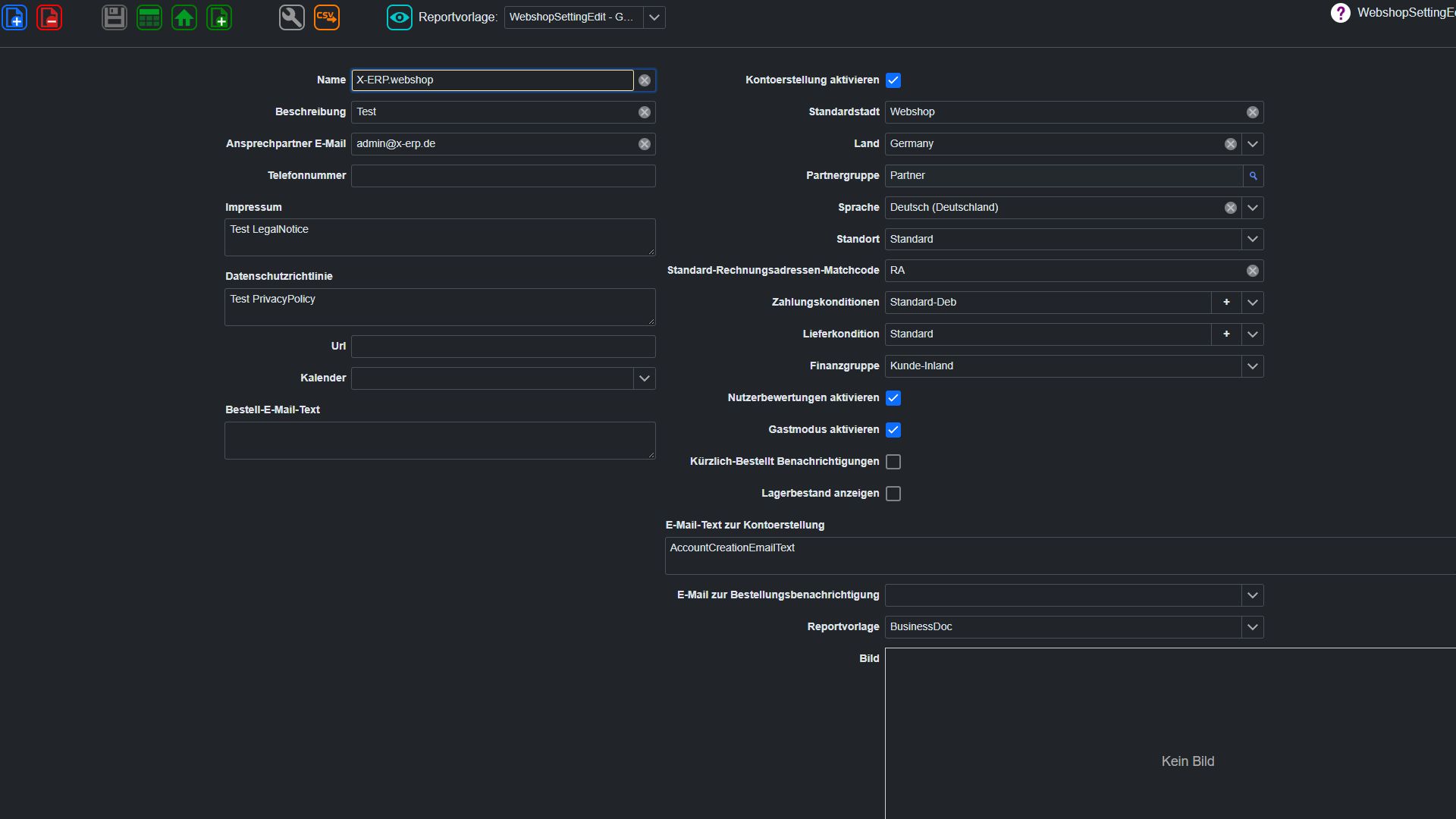Click the plus button beside Zahlungskonditionen
Viewport: 1456px width, 819px height.
coord(1226,303)
